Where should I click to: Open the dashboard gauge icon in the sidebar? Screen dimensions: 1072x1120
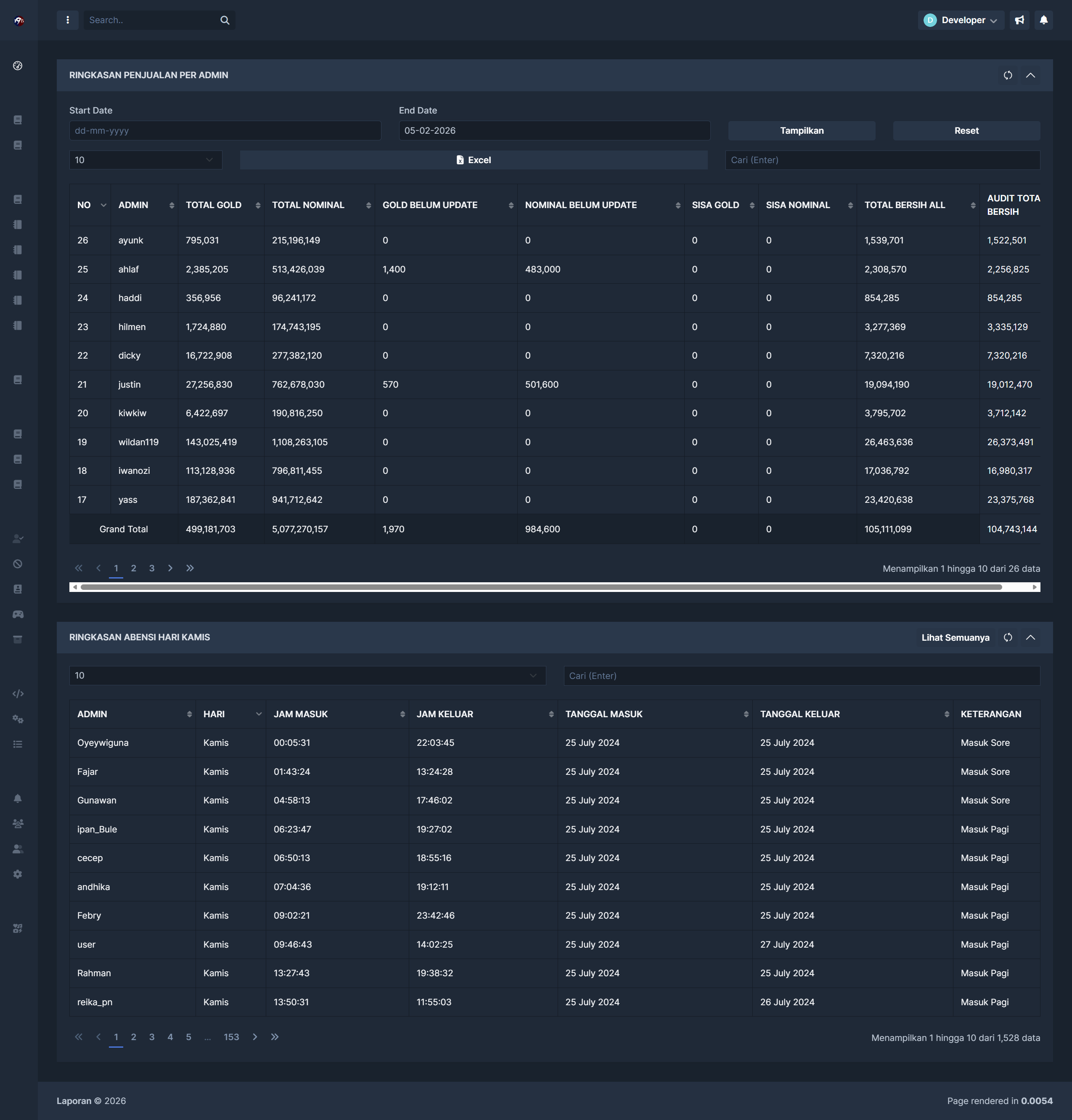click(x=18, y=66)
